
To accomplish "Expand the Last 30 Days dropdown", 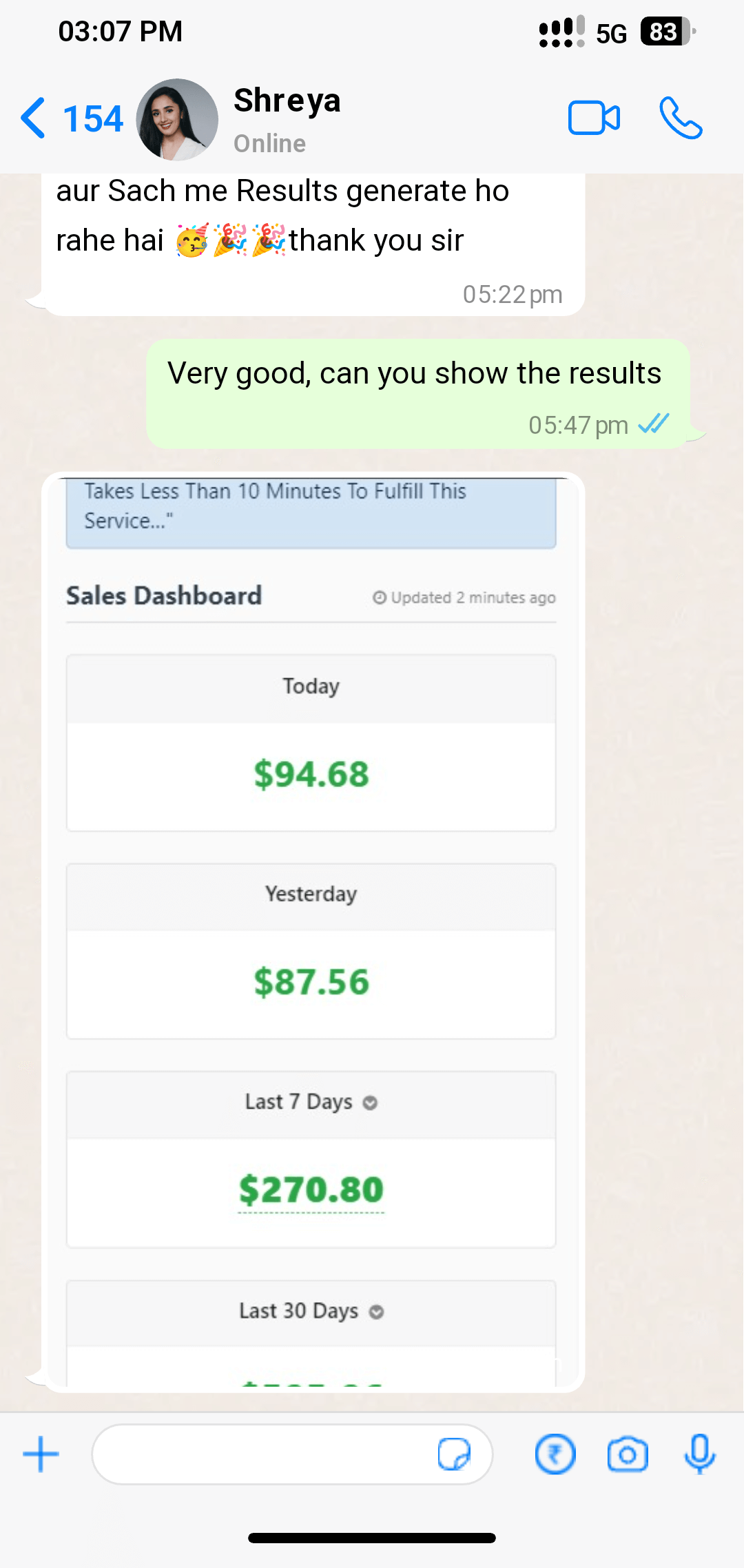I will coord(376,1312).
